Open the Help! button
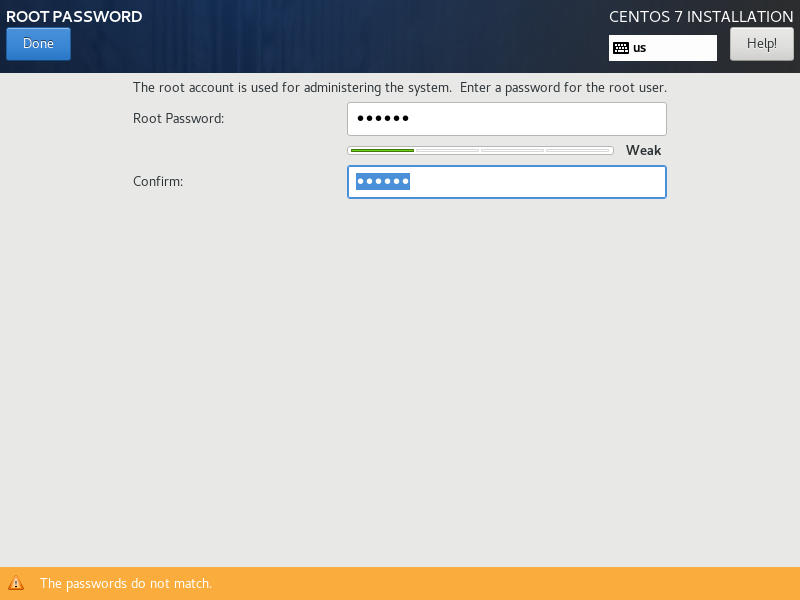Screen dimensions: 800x600 pyautogui.click(x=762, y=44)
